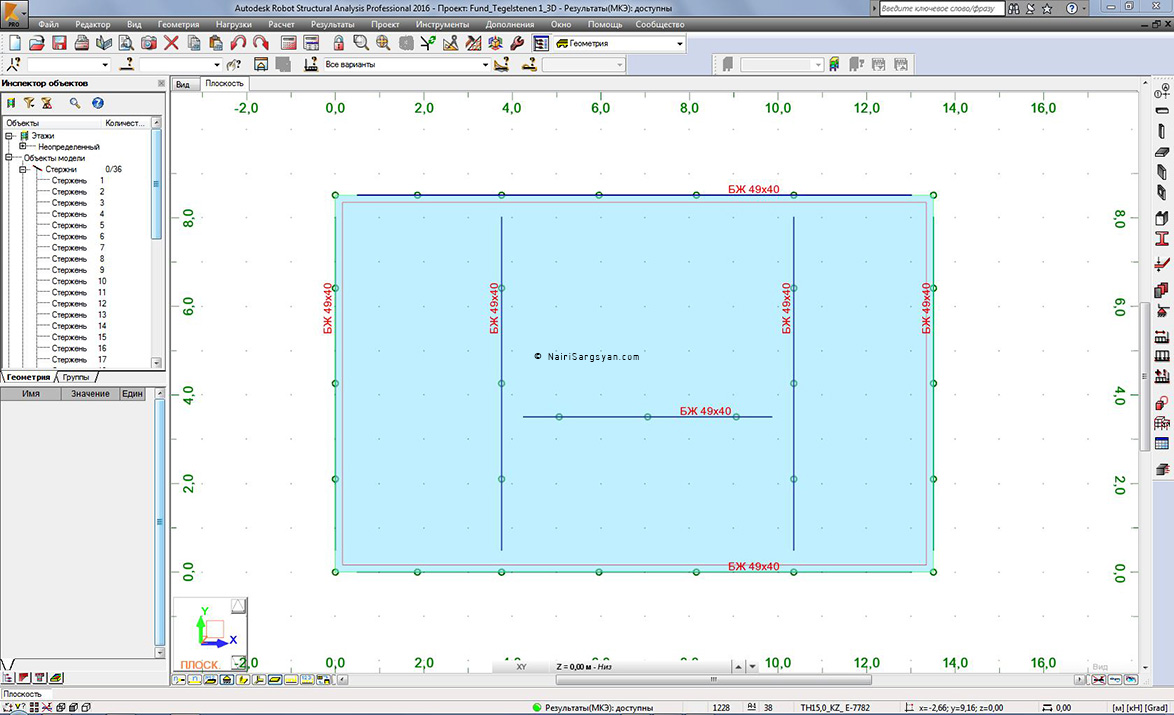The width and height of the screenshot is (1174, 715).
Task: Select Стержень 12 in the object tree
Action: [79, 304]
